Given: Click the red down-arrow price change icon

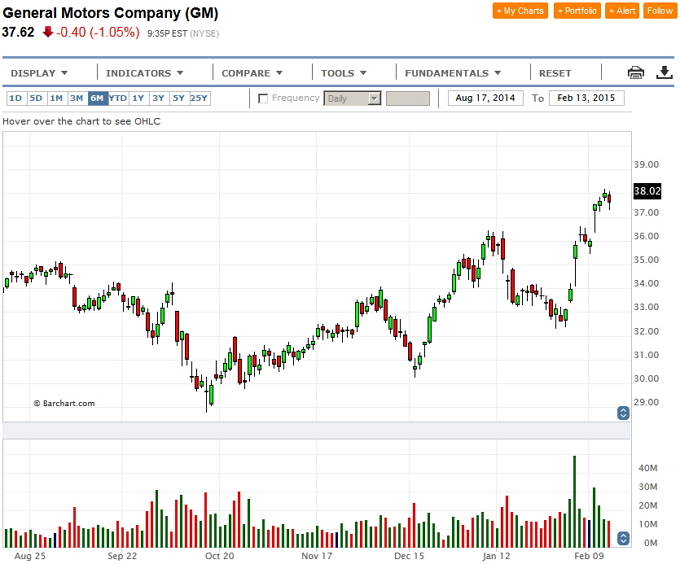Looking at the screenshot, I should (48, 32).
